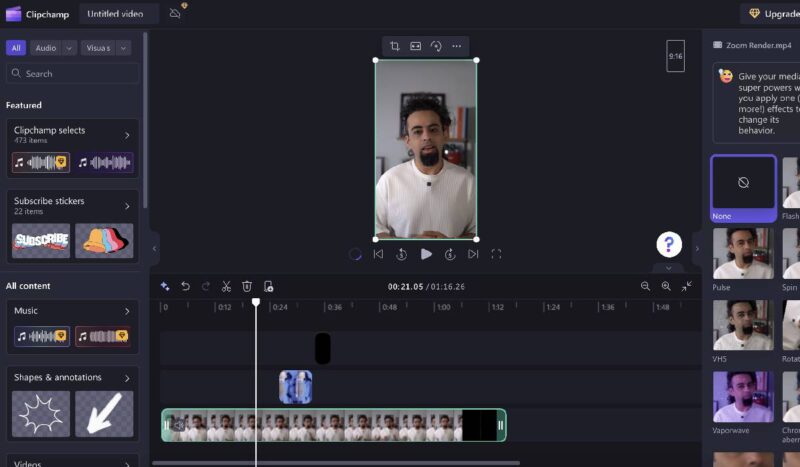Expand the Subscribe stickers collection
This screenshot has width=800, height=467.
click(x=127, y=206)
